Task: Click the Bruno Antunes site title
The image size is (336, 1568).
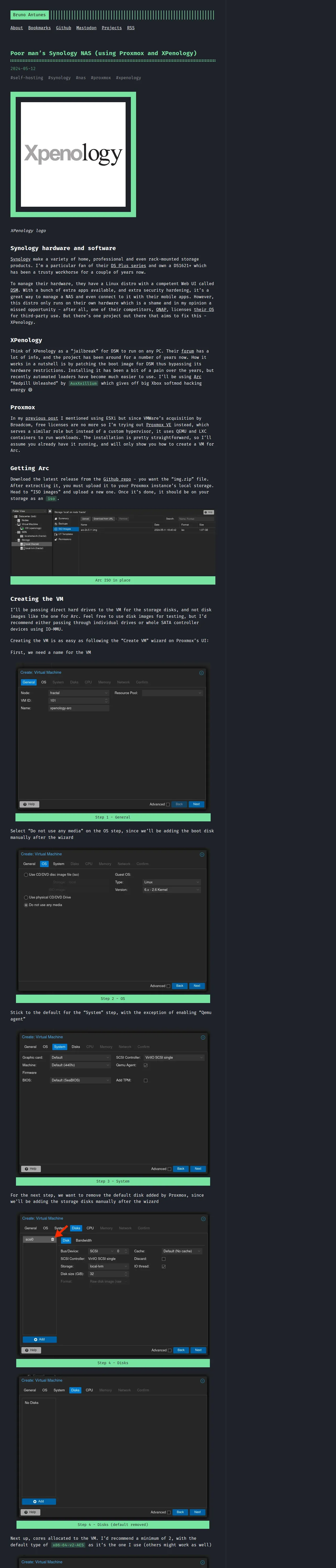Action: pyautogui.click(x=29, y=15)
